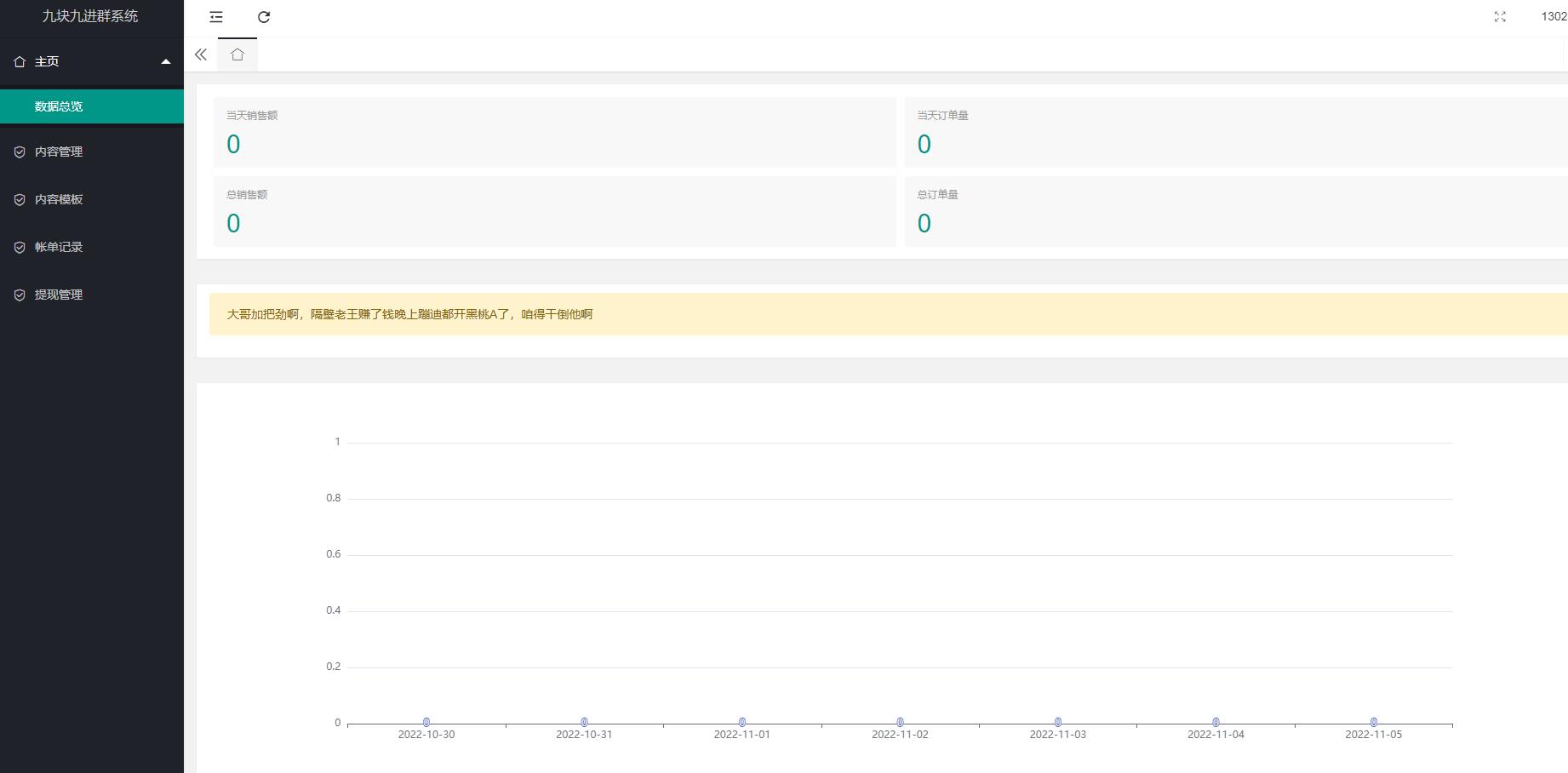Click the refresh page icon

(264, 17)
